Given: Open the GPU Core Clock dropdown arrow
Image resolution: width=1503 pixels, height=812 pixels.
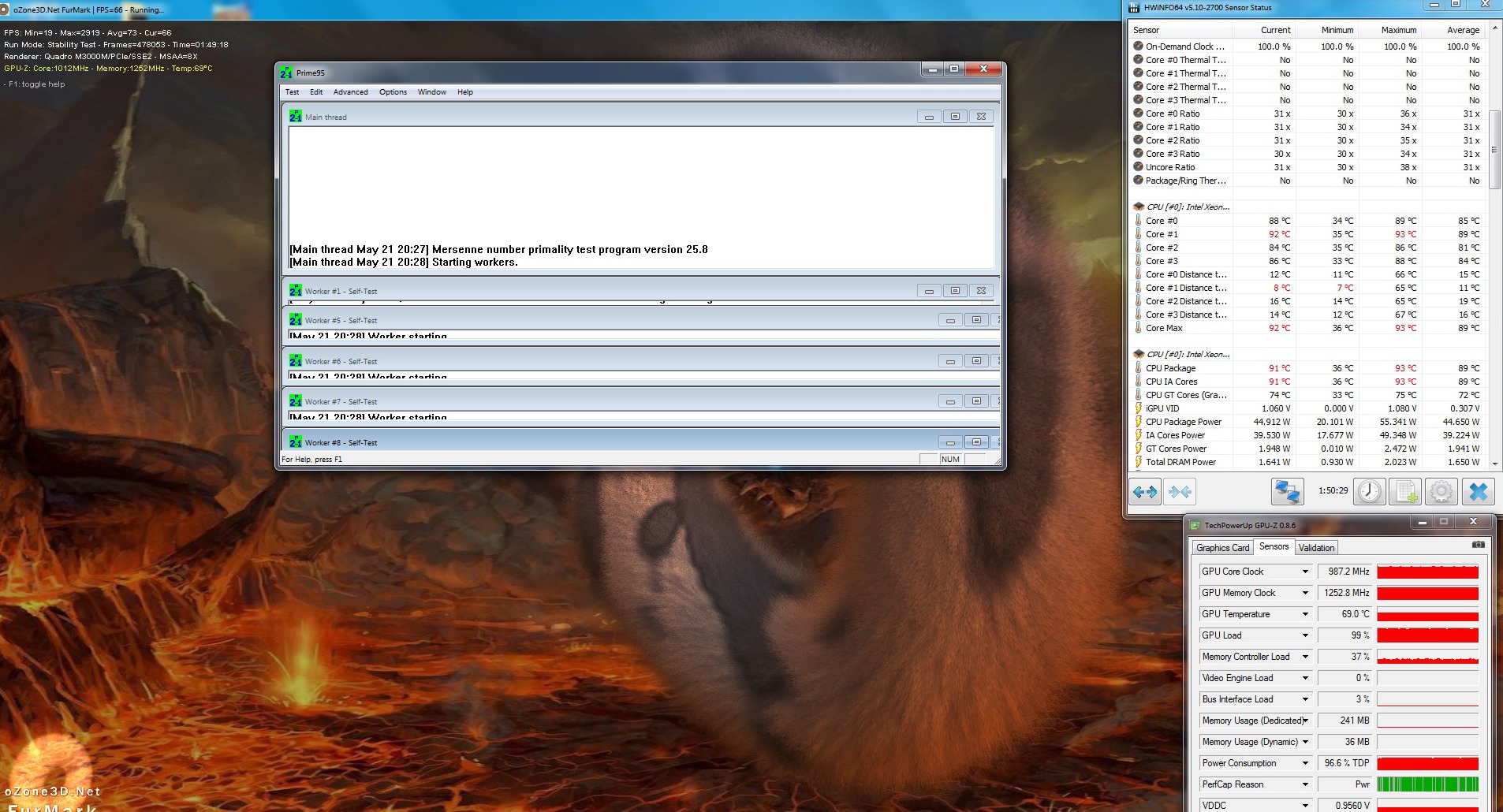Looking at the screenshot, I should tap(1305, 572).
